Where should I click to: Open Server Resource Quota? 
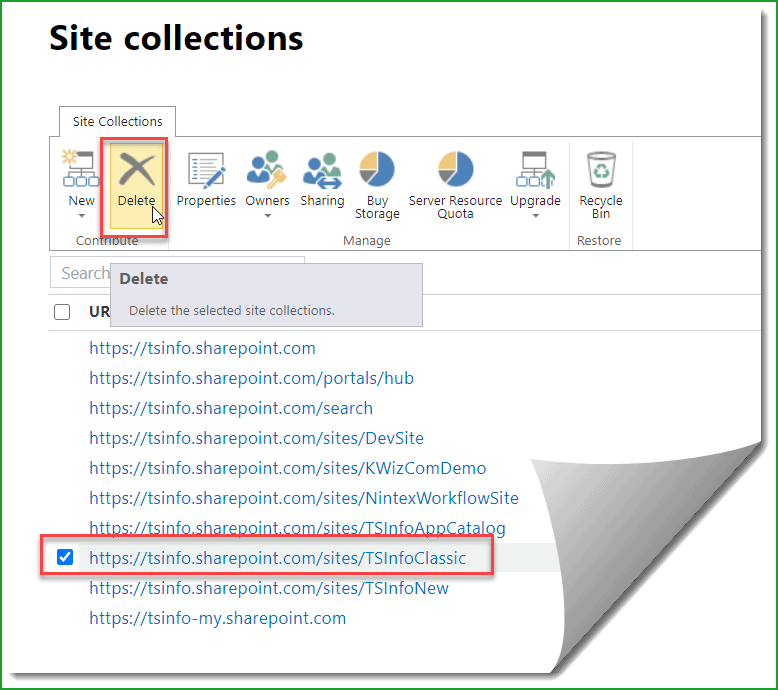click(455, 186)
